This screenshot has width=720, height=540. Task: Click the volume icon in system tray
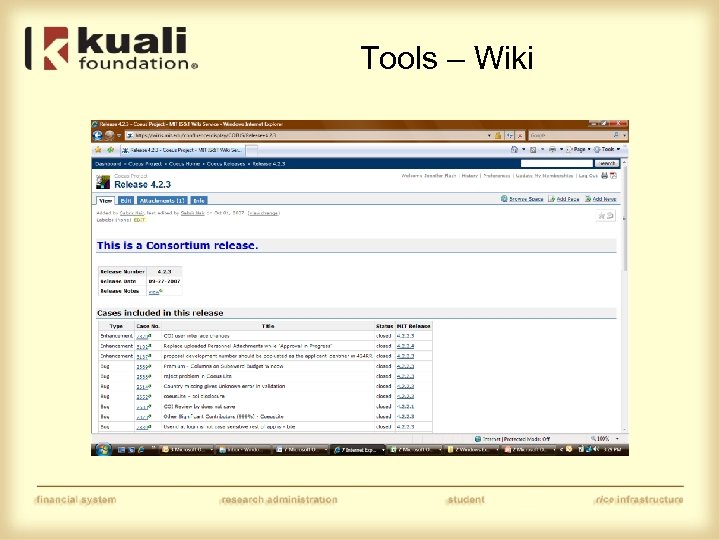[x=596, y=450]
